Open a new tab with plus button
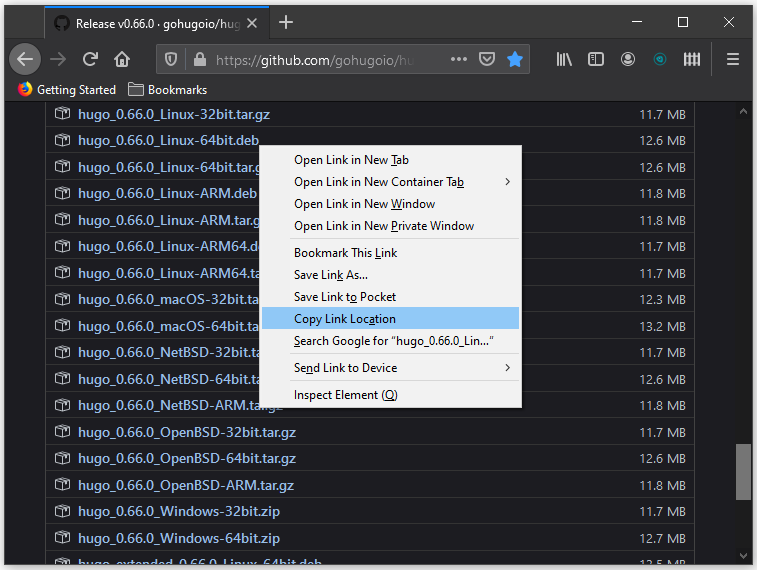This screenshot has width=757, height=570. [286, 22]
